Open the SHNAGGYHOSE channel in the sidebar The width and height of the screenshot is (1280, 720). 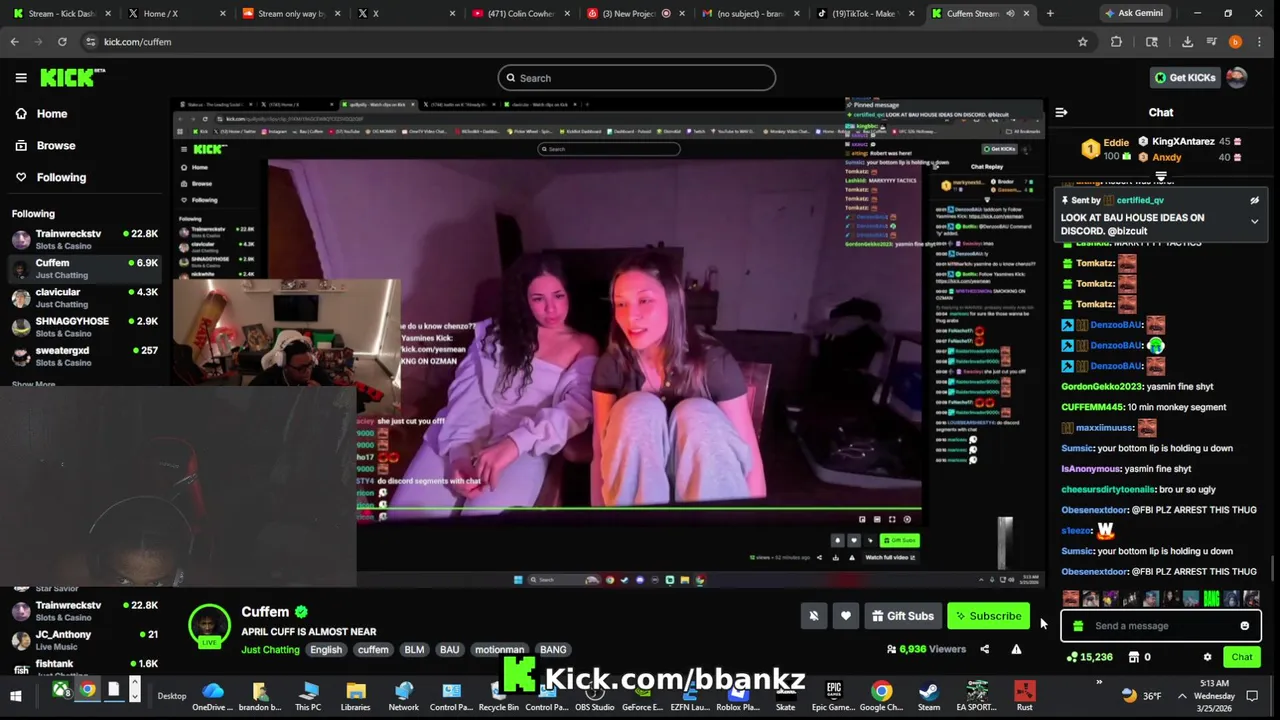coord(85,327)
